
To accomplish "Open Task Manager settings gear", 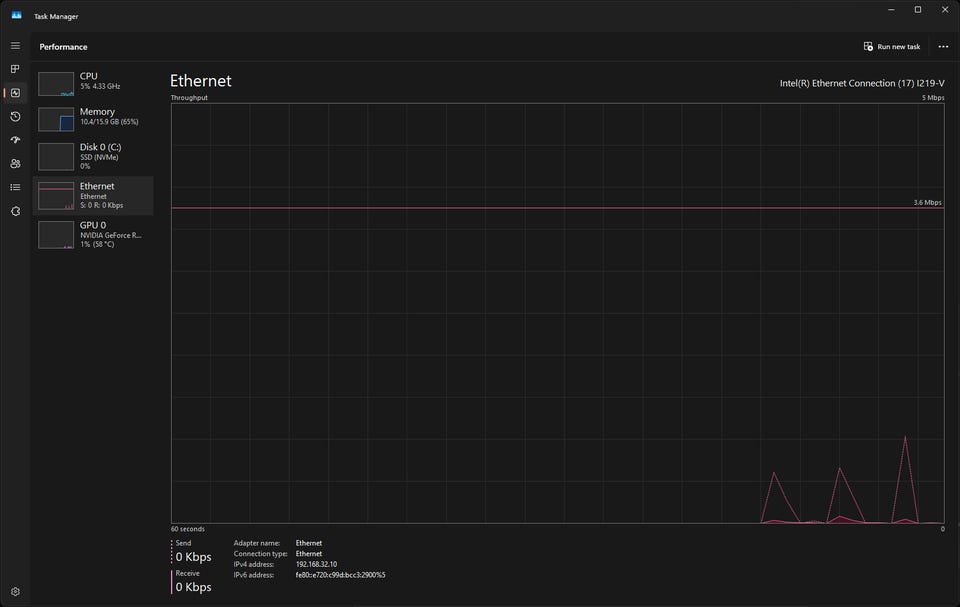I will coord(15,592).
